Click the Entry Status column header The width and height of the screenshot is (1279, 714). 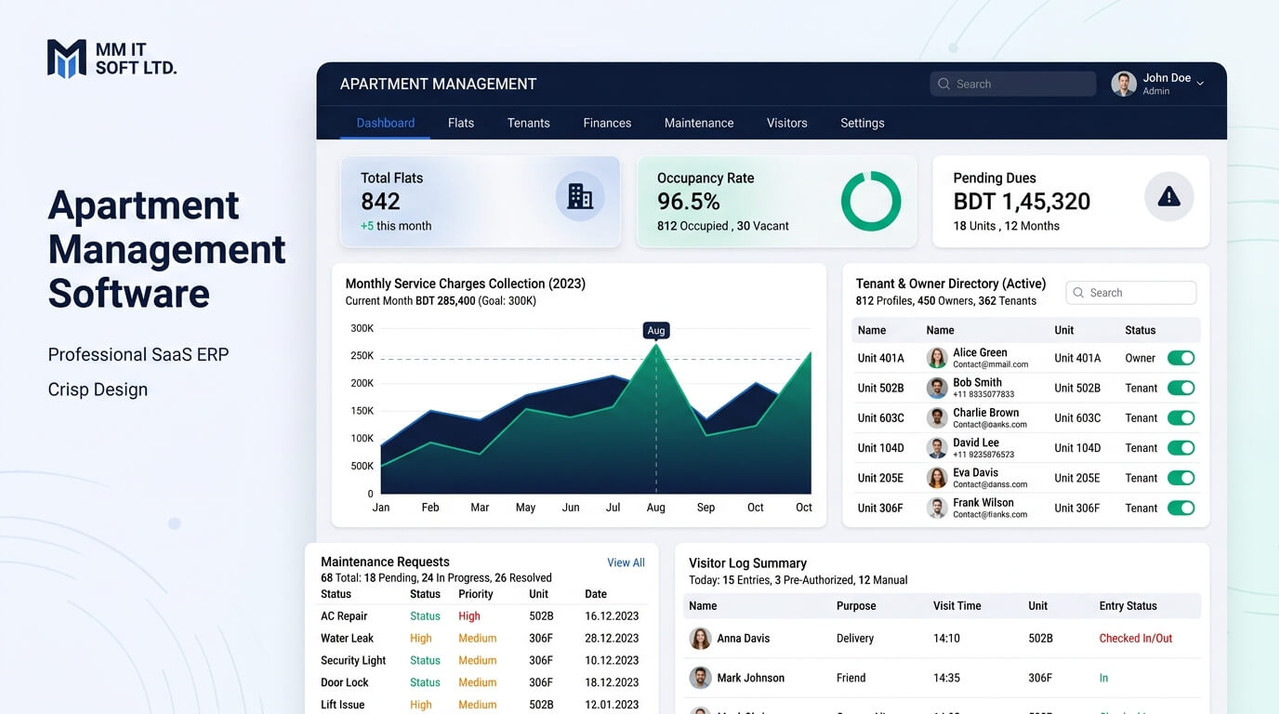[x=1128, y=606]
